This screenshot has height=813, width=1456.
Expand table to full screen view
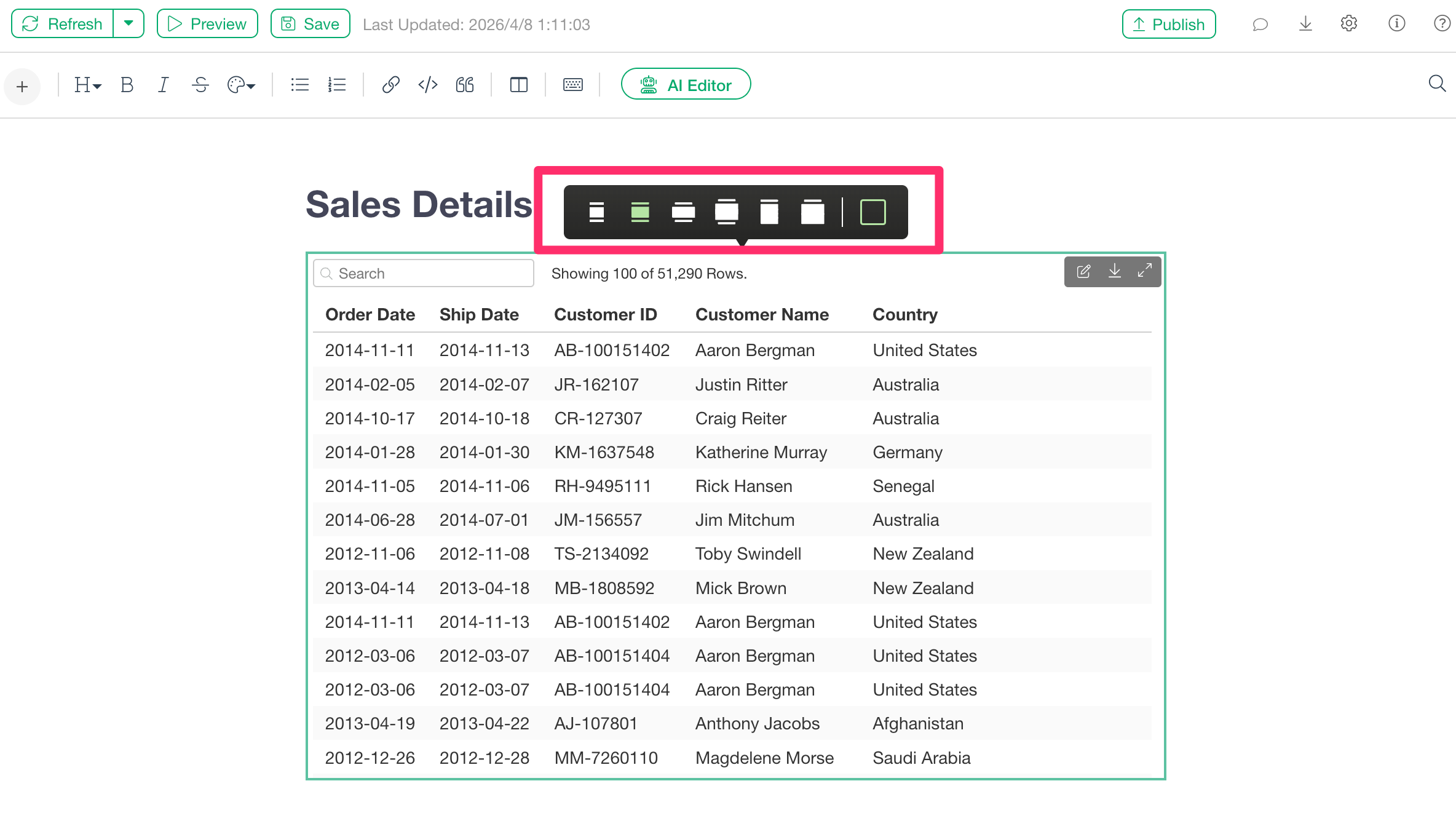coord(1144,272)
